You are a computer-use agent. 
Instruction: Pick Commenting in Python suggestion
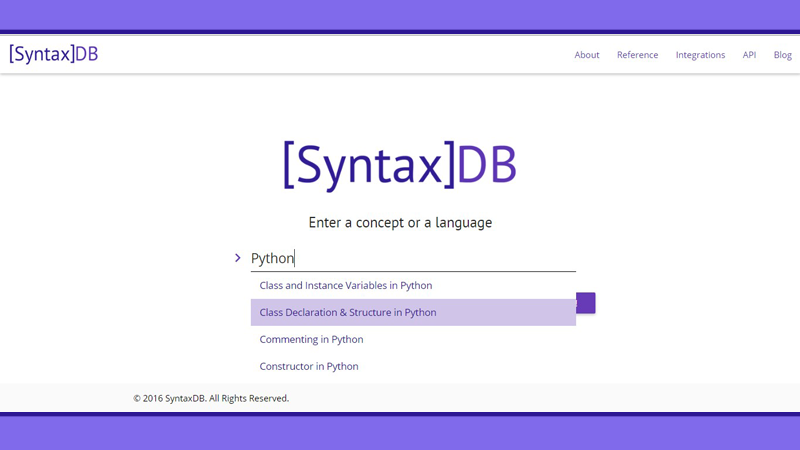click(413, 339)
